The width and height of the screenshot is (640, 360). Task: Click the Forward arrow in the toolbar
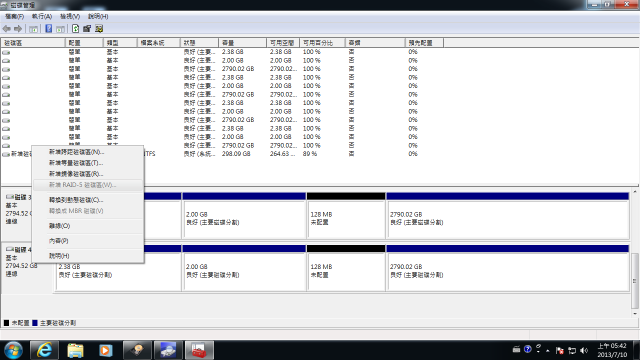coord(18,29)
